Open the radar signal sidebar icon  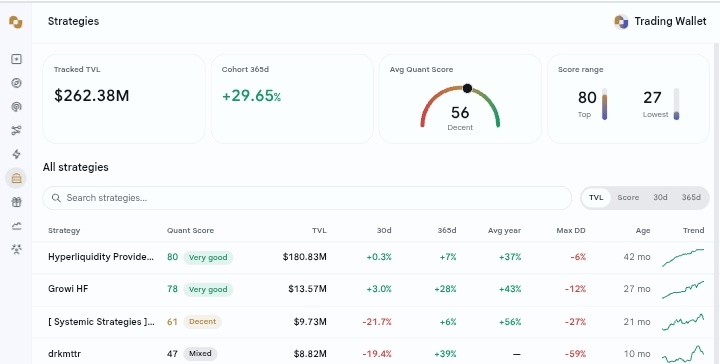pyautogui.click(x=17, y=107)
